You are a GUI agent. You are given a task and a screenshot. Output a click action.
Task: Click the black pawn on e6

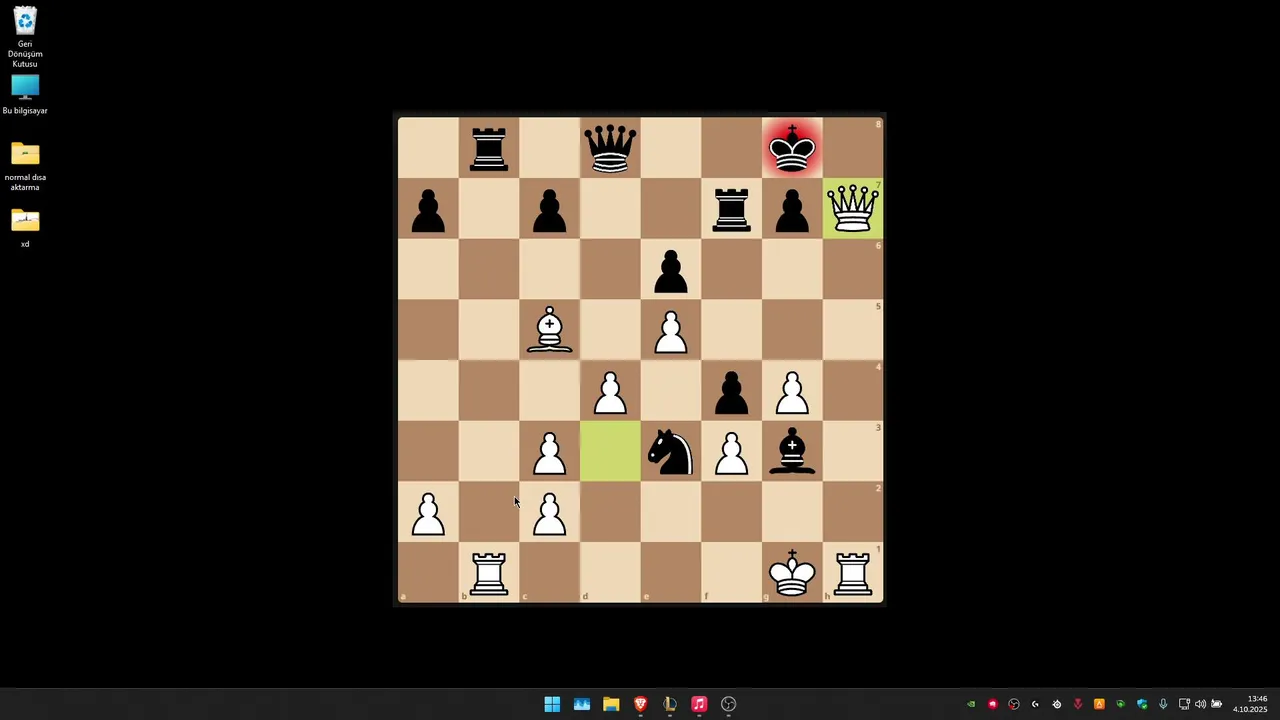coord(671,271)
